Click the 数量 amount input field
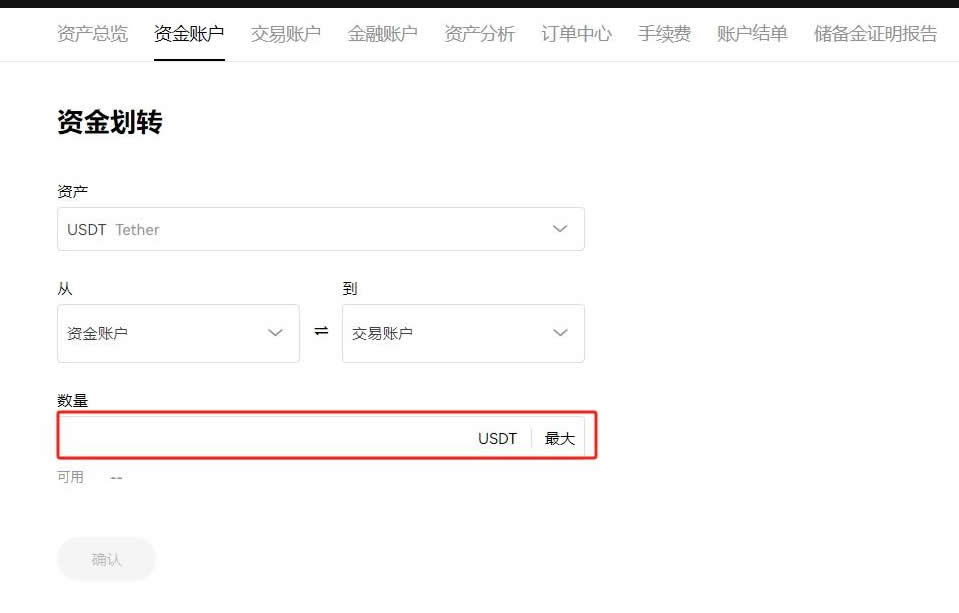959x613 pixels. (x=250, y=437)
